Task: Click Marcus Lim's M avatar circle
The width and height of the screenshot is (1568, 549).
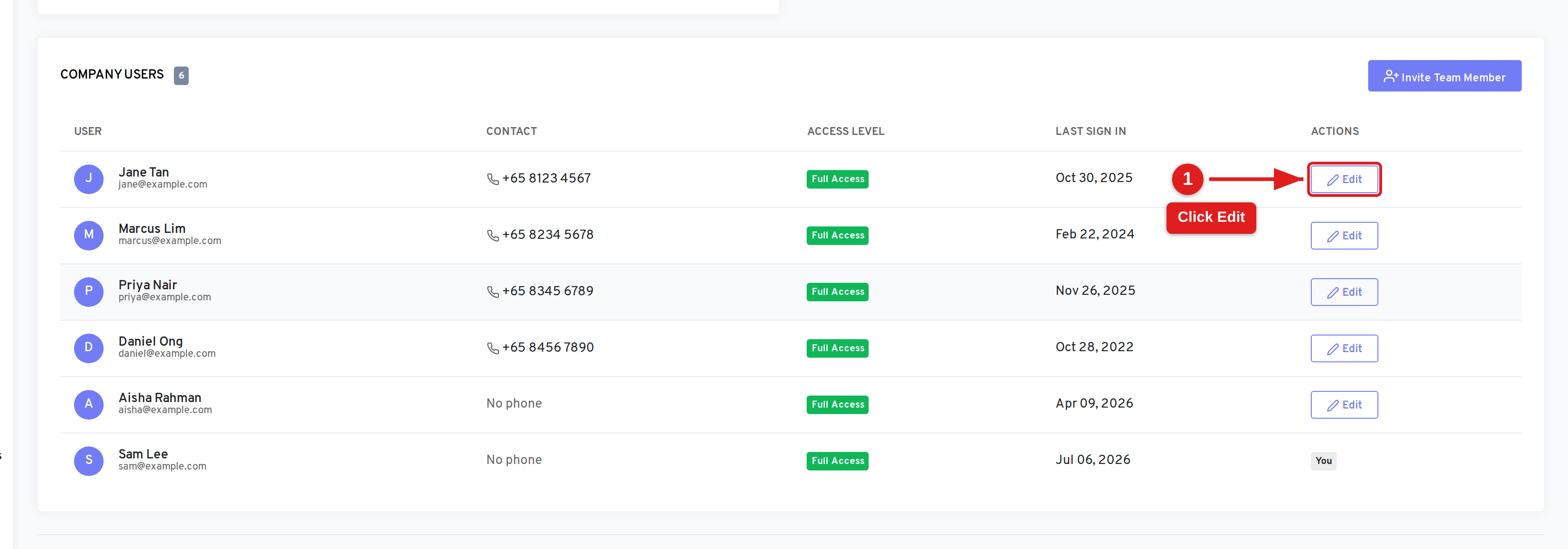Action: coord(89,235)
